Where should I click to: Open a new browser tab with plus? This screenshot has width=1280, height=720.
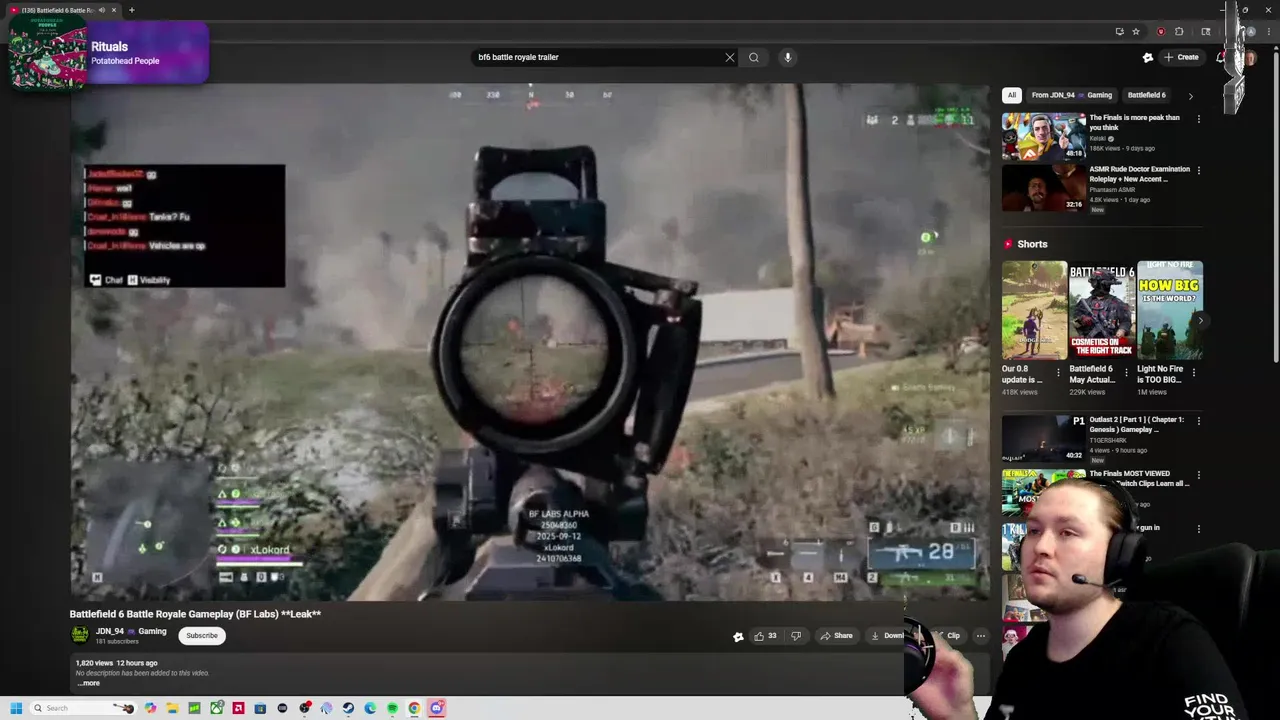pyautogui.click(x=131, y=10)
